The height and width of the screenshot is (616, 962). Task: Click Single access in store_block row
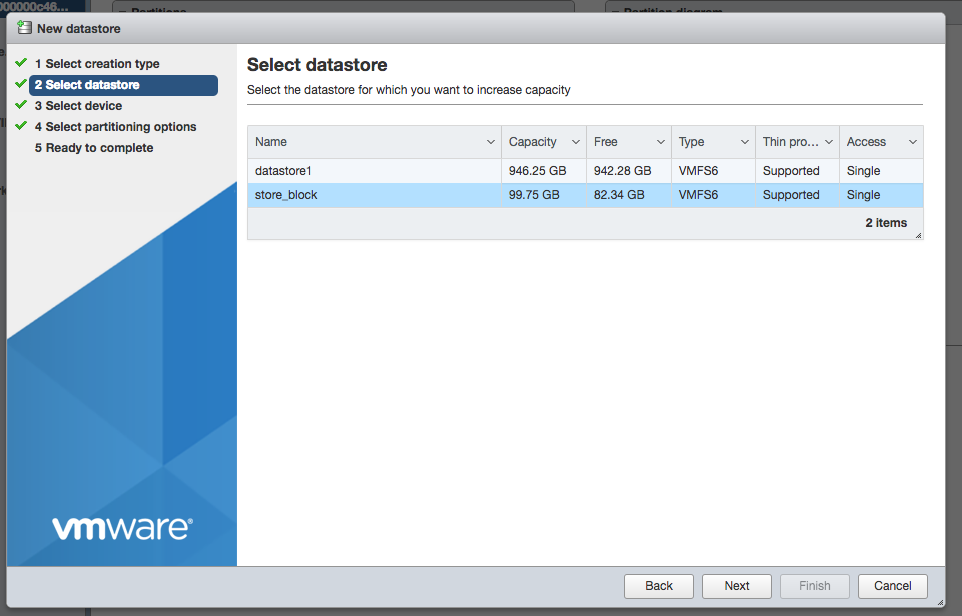863,195
